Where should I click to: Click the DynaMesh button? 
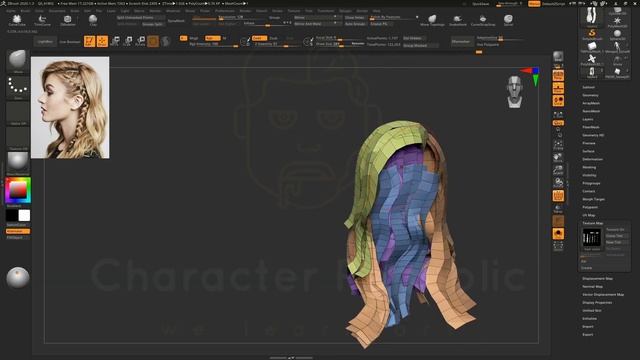(x=176, y=20)
